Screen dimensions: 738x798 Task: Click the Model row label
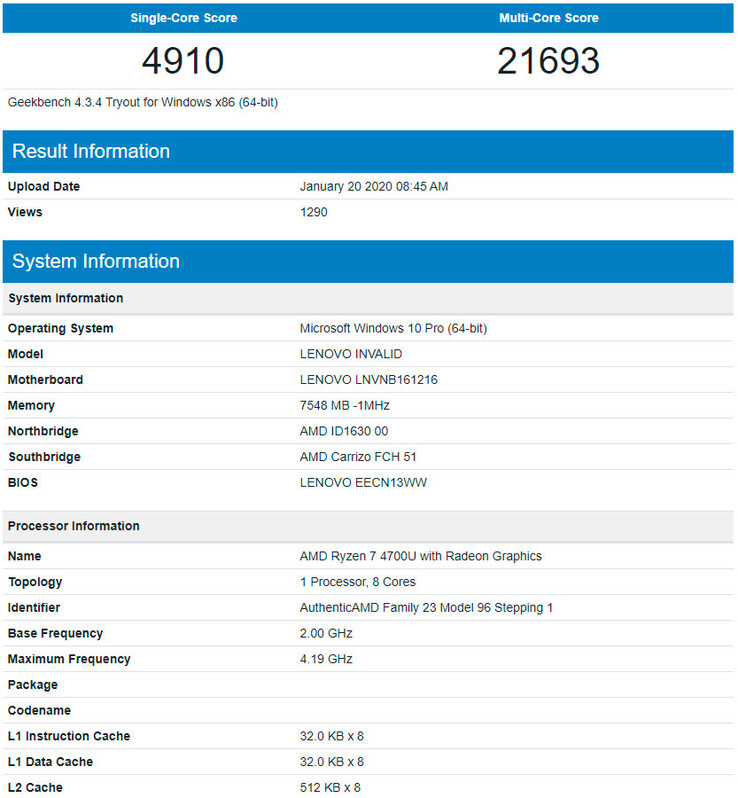click(25, 354)
